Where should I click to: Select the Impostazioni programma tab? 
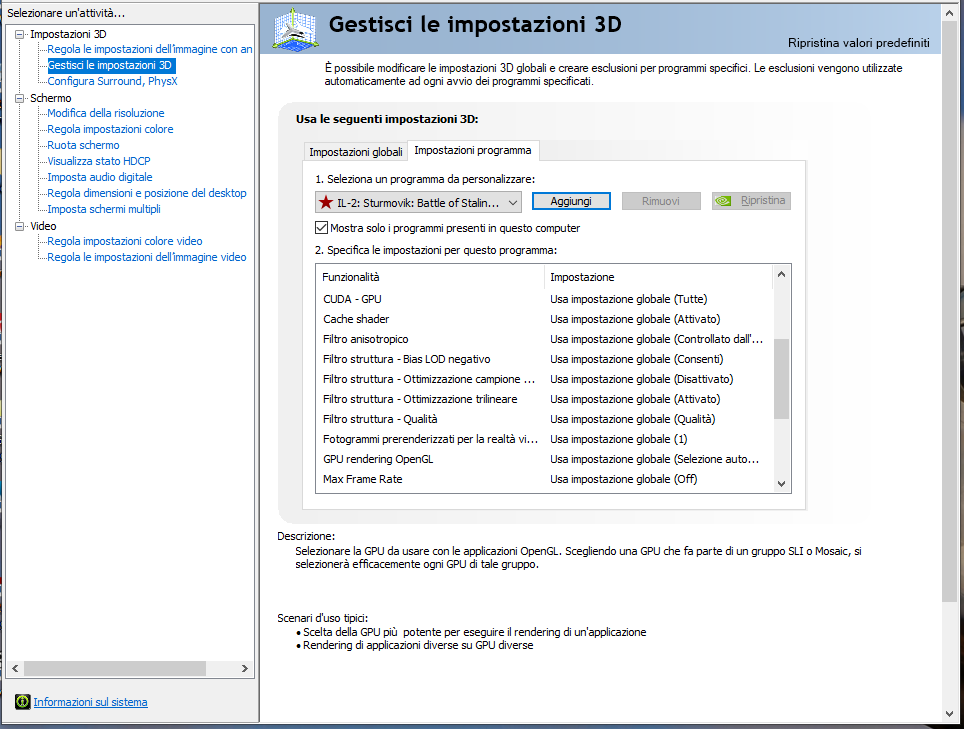click(x=472, y=151)
